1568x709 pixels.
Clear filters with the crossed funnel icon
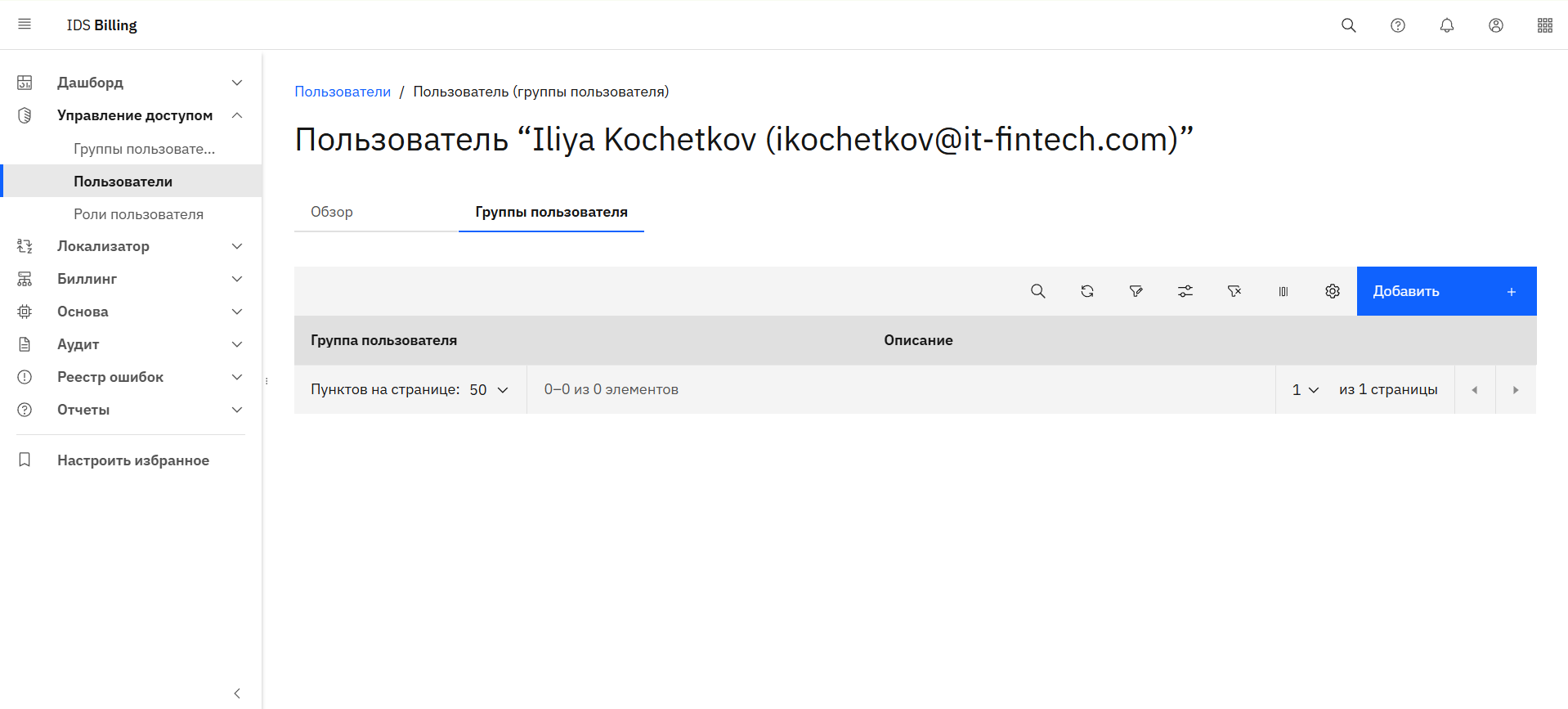coord(1234,291)
